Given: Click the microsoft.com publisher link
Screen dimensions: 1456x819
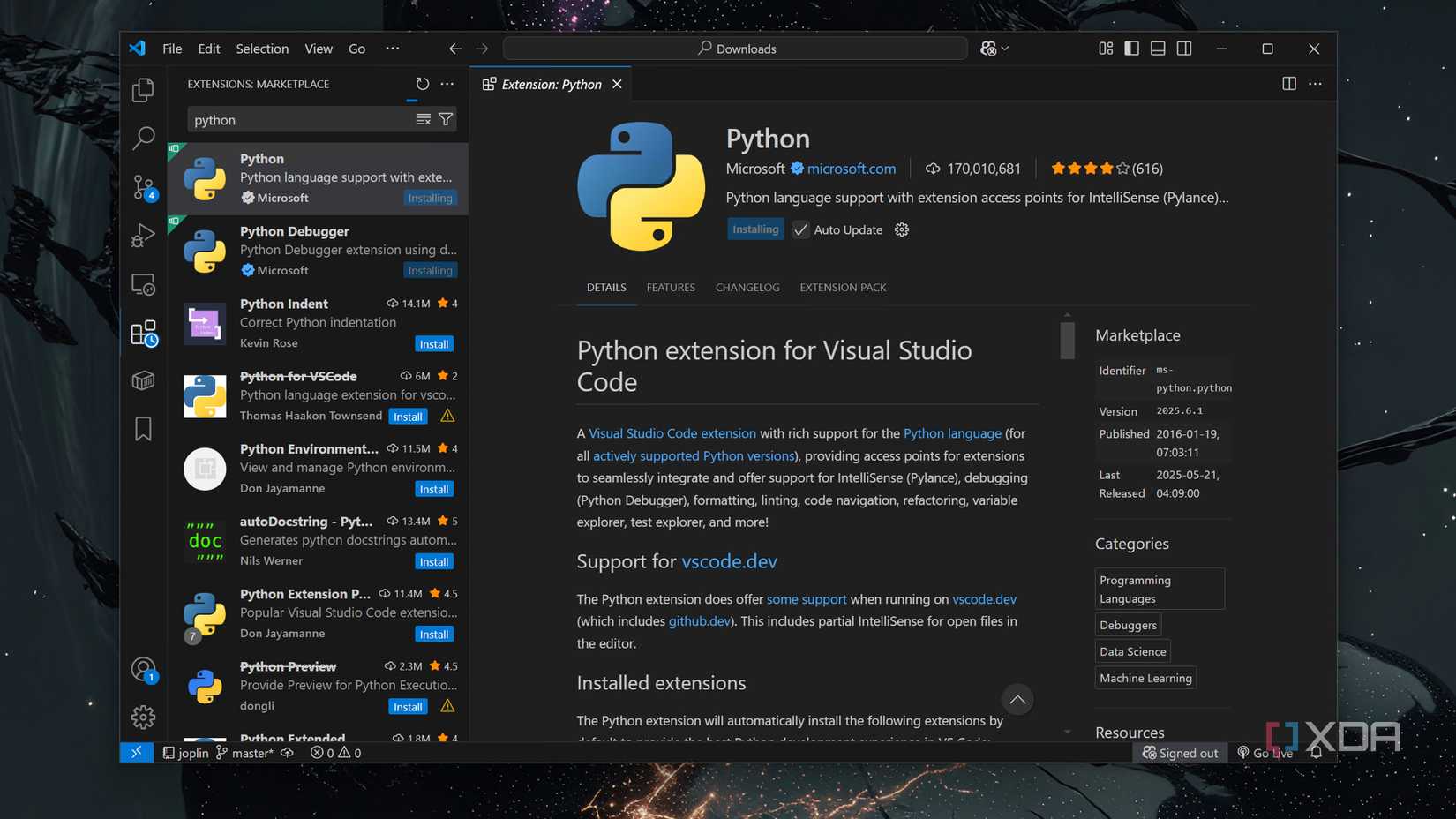Looking at the screenshot, I should 851,169.
